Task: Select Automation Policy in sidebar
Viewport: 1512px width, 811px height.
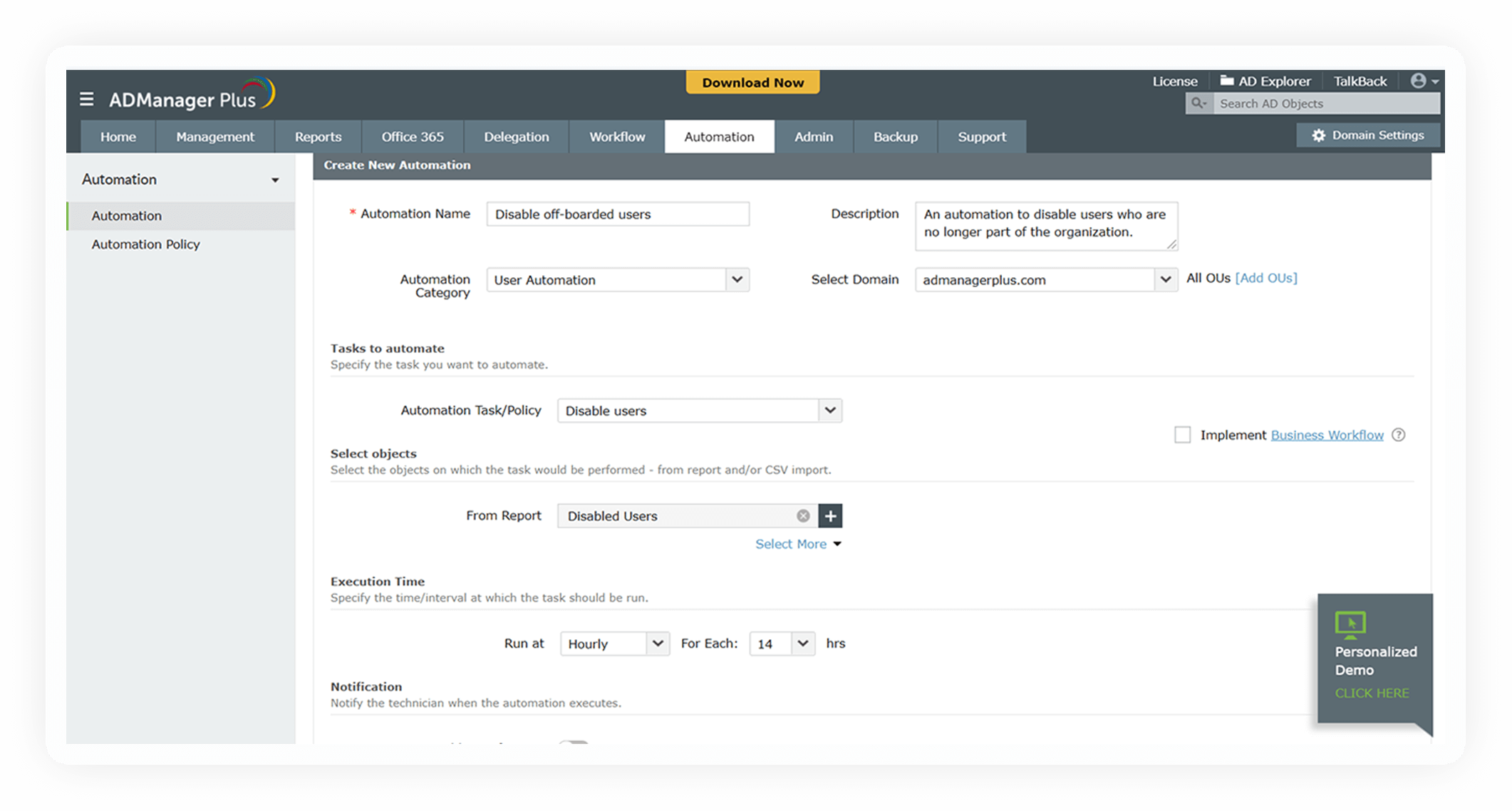Action: coord(145,244)
